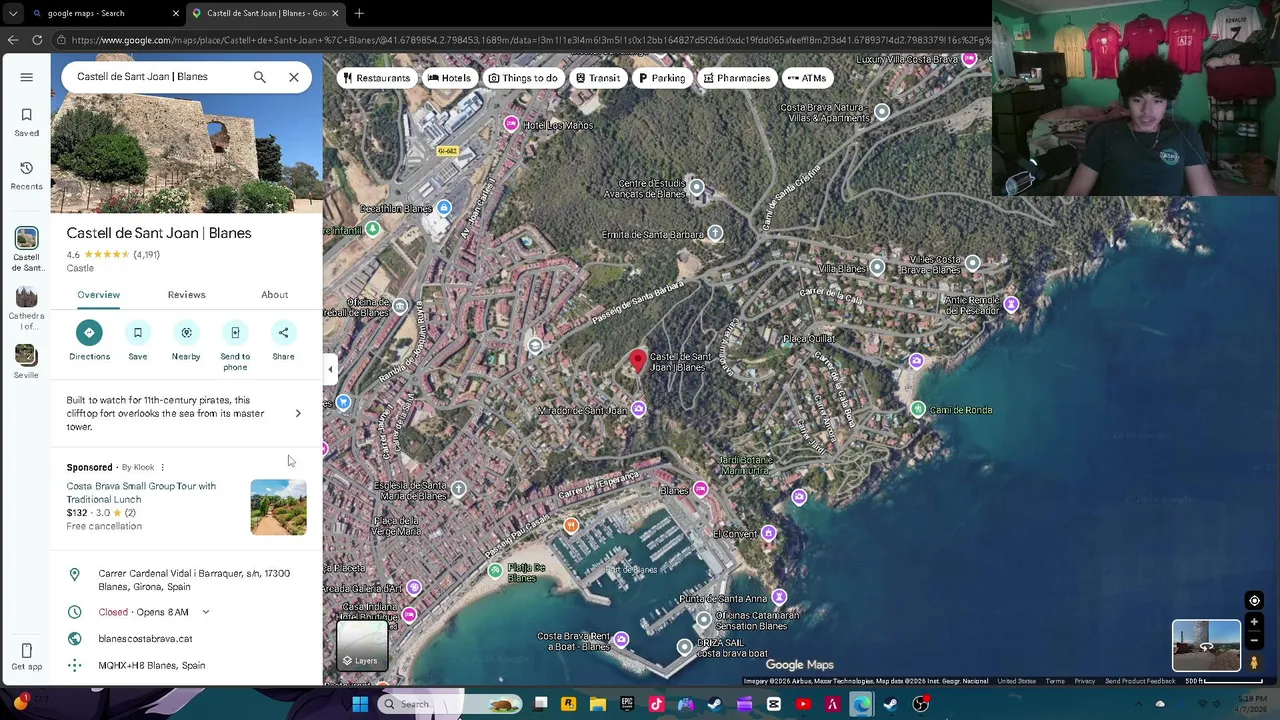The width and height of the screenshot is (1280, 720).
Task: Click the Cami de Ronda map marker
Action: (x=917, y=409)
